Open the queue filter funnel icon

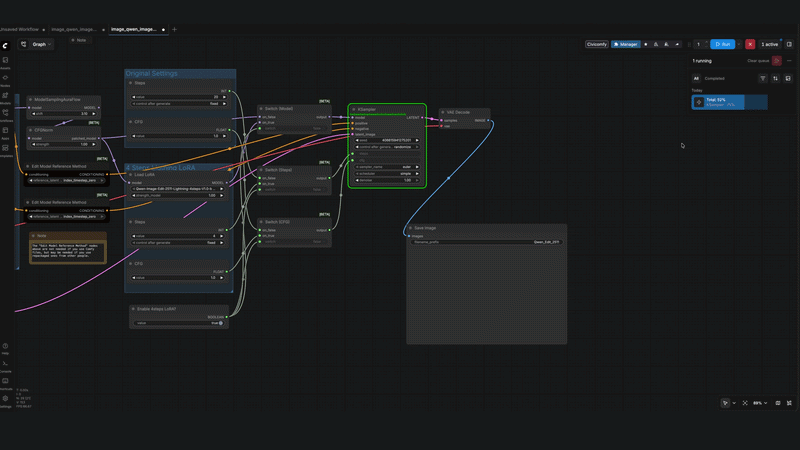pyautogui.click(x=763, y=79)
